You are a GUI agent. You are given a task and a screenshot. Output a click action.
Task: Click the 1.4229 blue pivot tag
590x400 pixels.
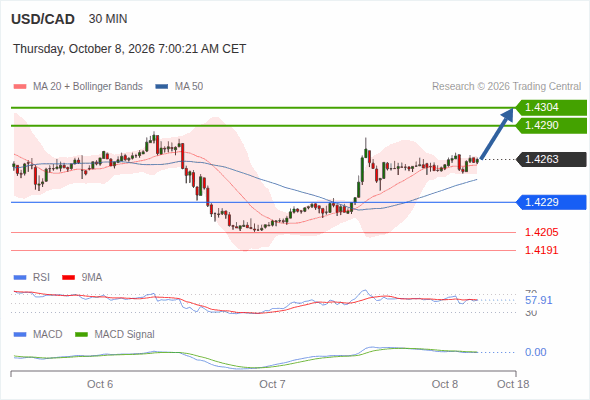pos(551,202)
